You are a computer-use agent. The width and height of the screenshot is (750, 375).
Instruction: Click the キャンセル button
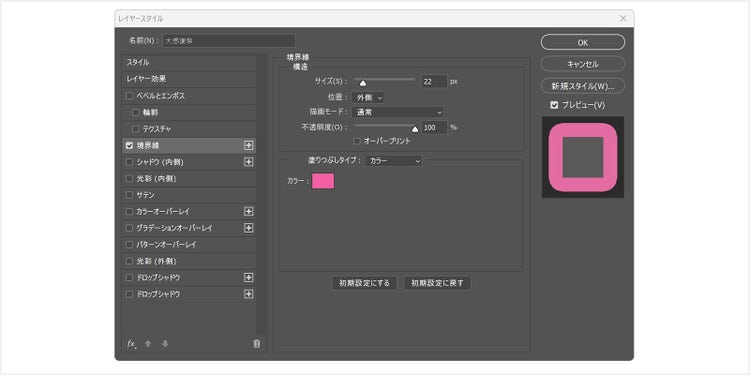pyautogui.click(x=583, y=64)
